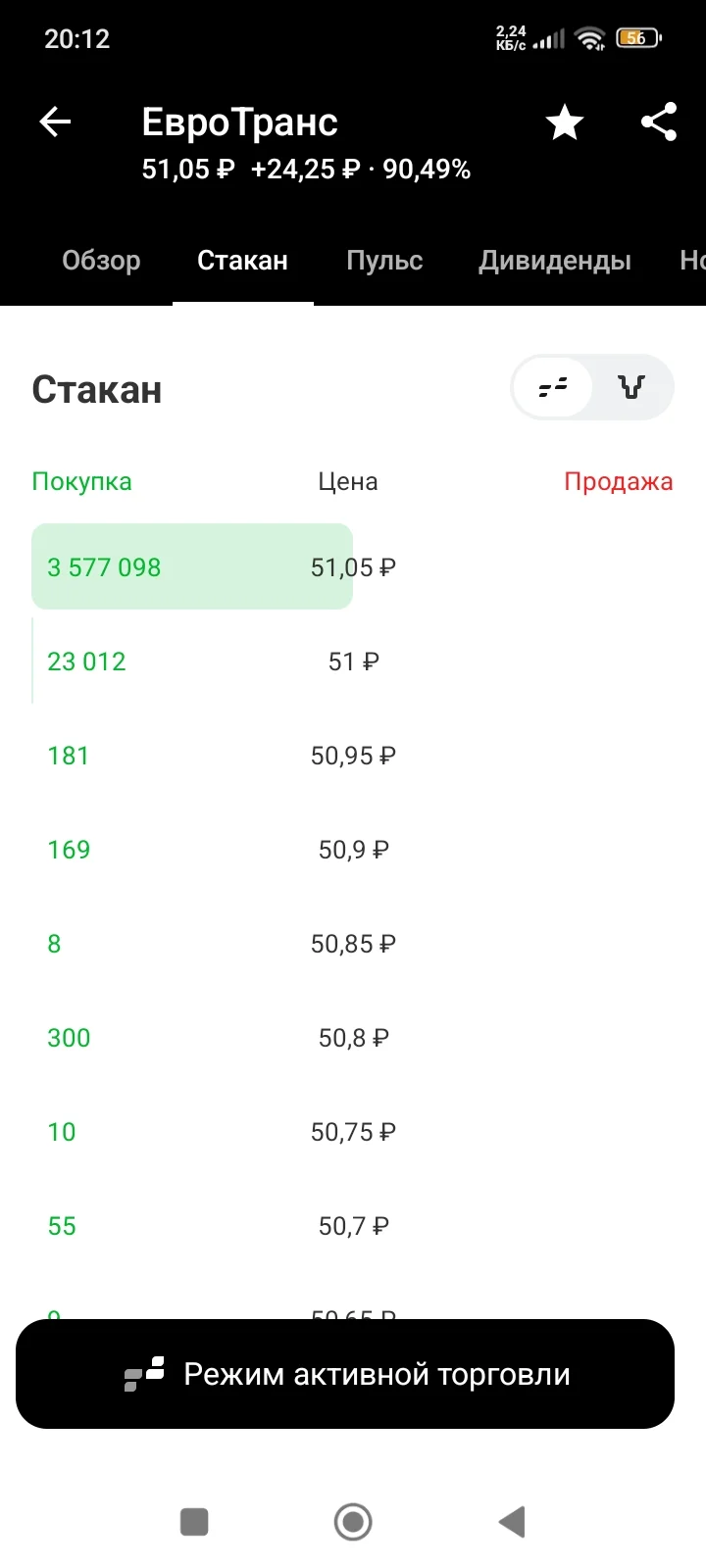Tap the ЕвроТранс title header
This screenshot has height=1568, width=706.
pos(240,122)
